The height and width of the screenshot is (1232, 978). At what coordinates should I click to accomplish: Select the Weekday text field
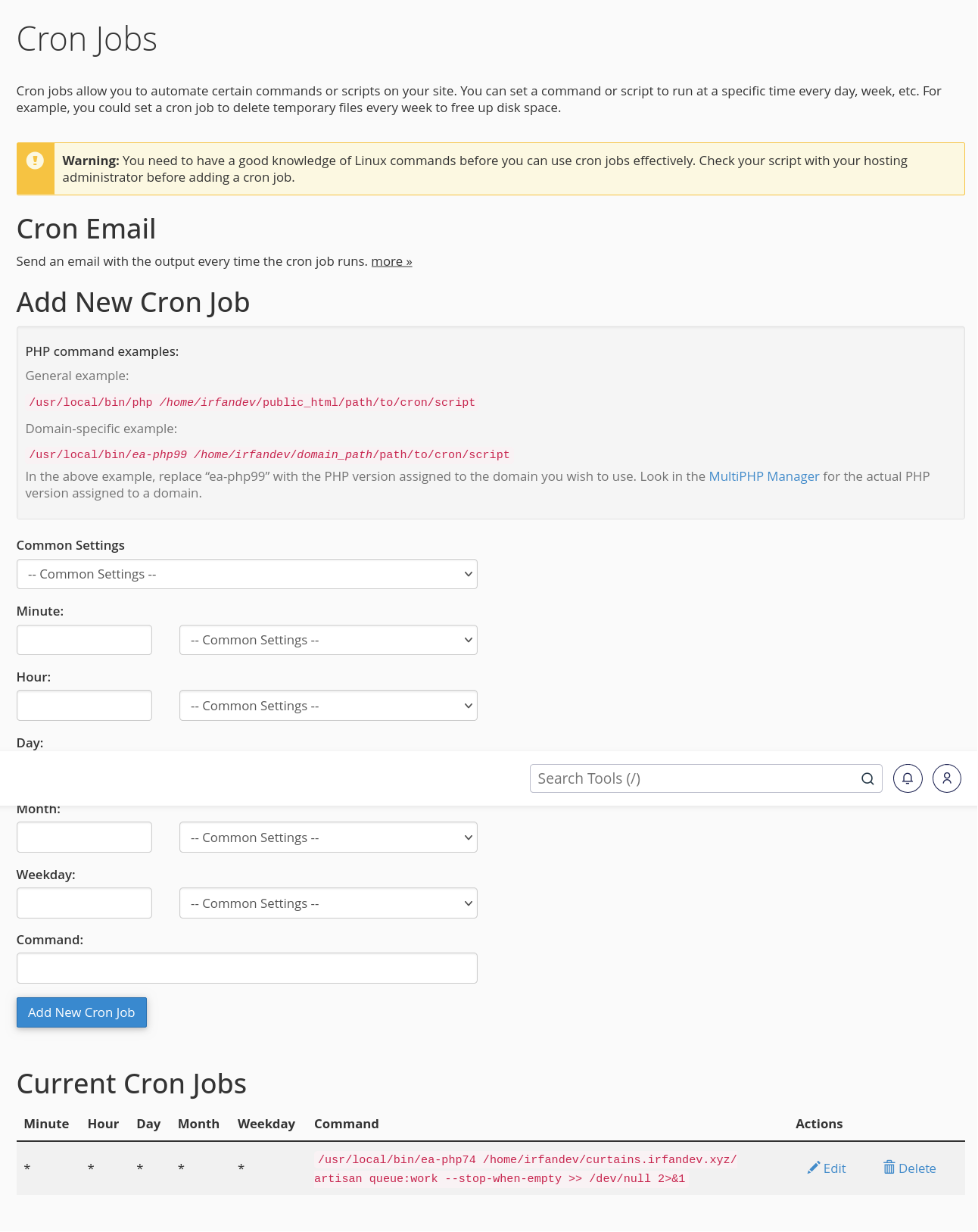(x=84, y=903)
